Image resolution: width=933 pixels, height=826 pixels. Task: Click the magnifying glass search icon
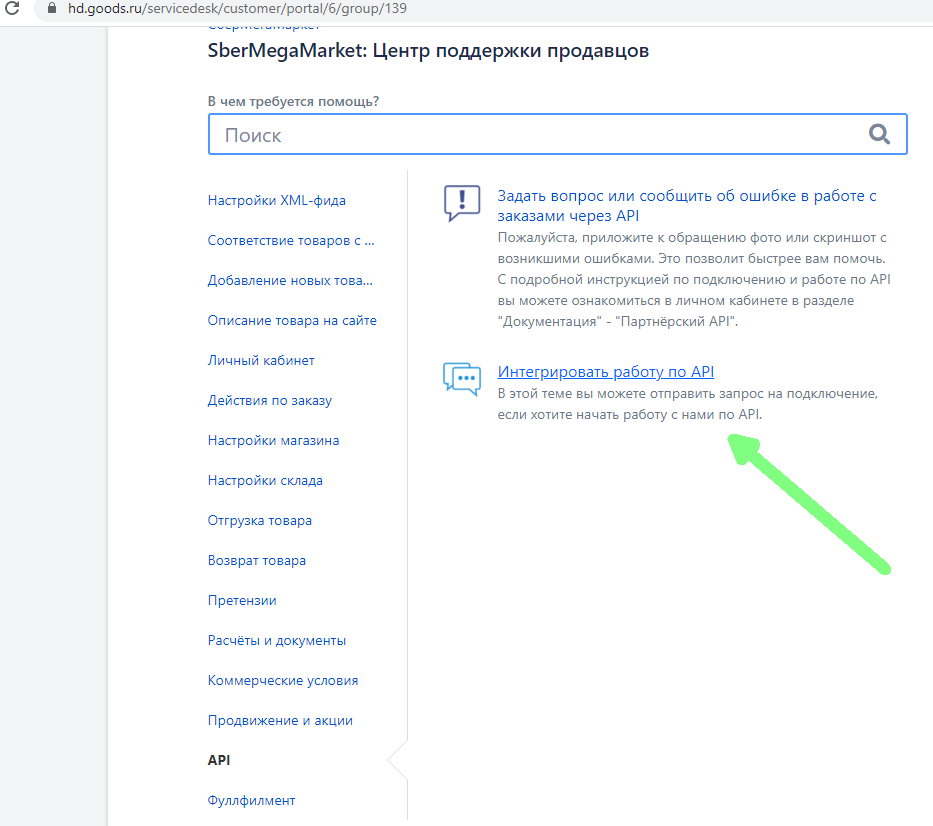(x=879, y=135)
